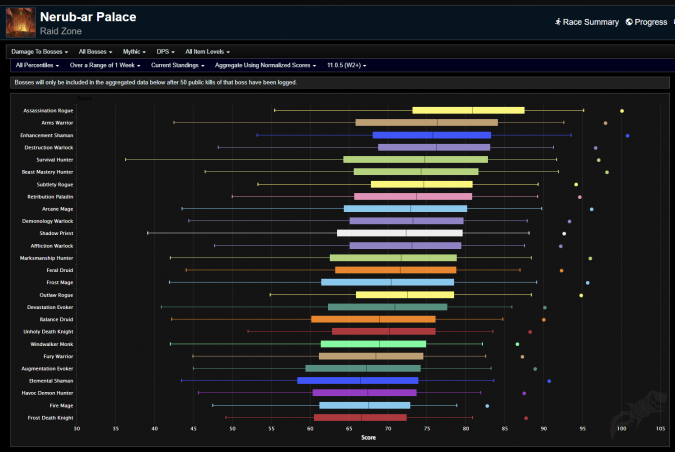Open the All Item Levels dropdown
The height and width of the screenshot is (452, 675).
tap(207, 52)
